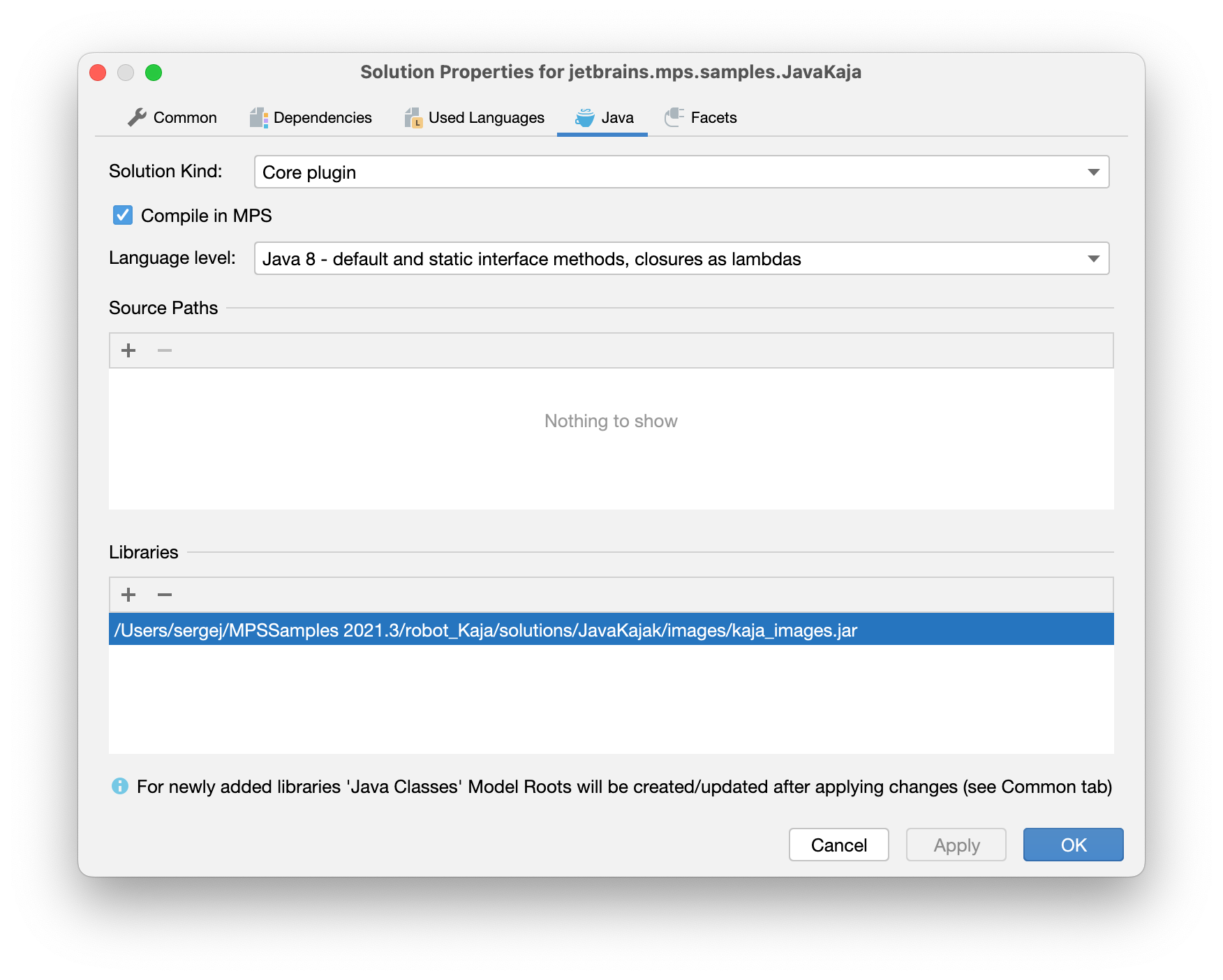The height and width of the screenshot is (980, 1223).
Task: Cancel the solution properties dialog
Action: pyautogui.click(x=839, y=845)
